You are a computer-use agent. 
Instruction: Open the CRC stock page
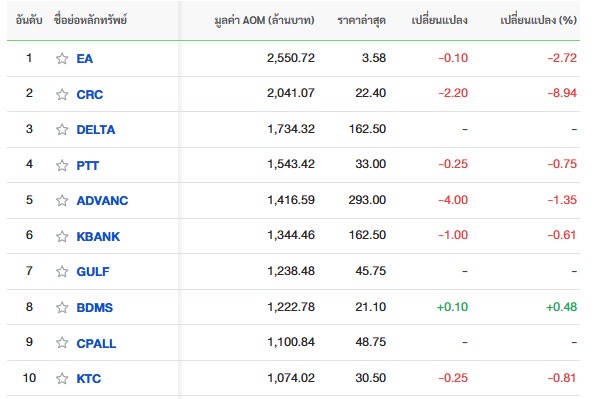click(90, 94)
